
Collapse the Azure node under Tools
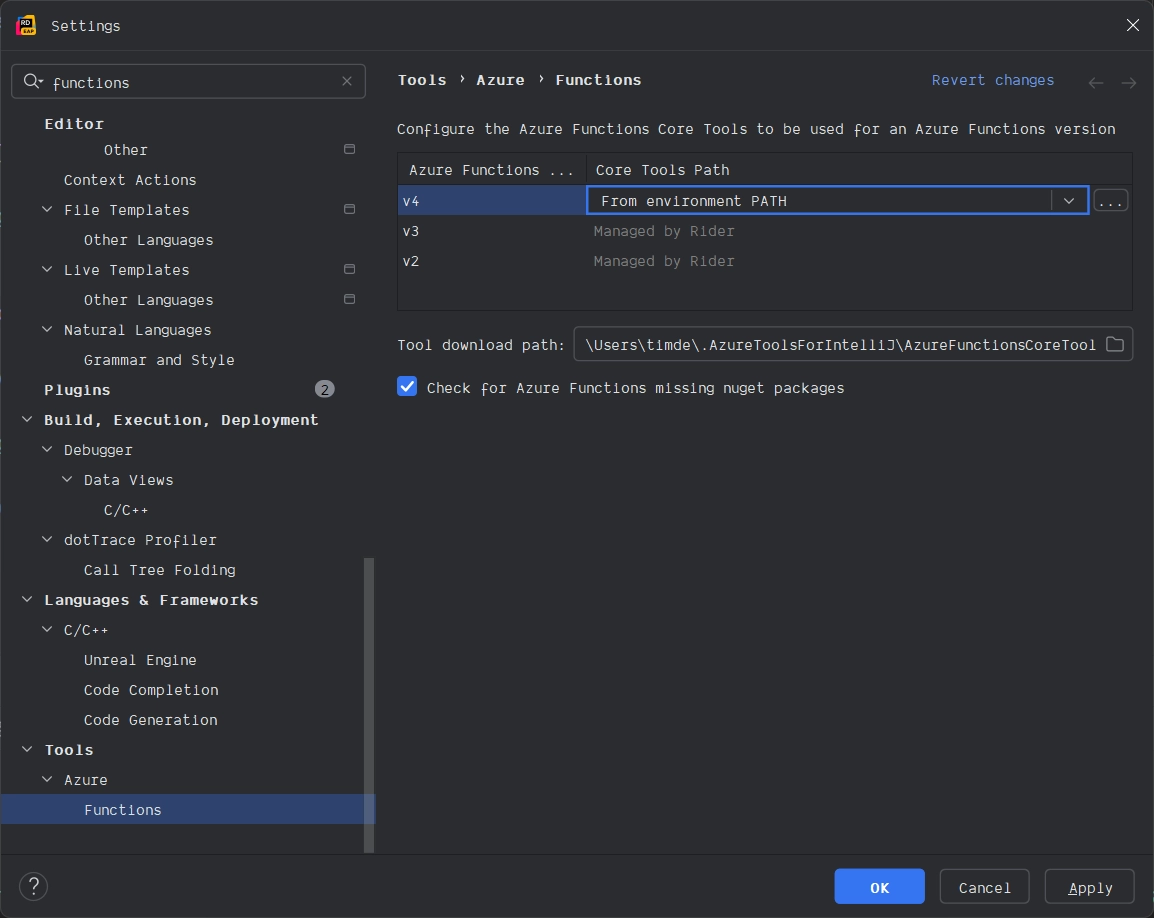(47, 780)
